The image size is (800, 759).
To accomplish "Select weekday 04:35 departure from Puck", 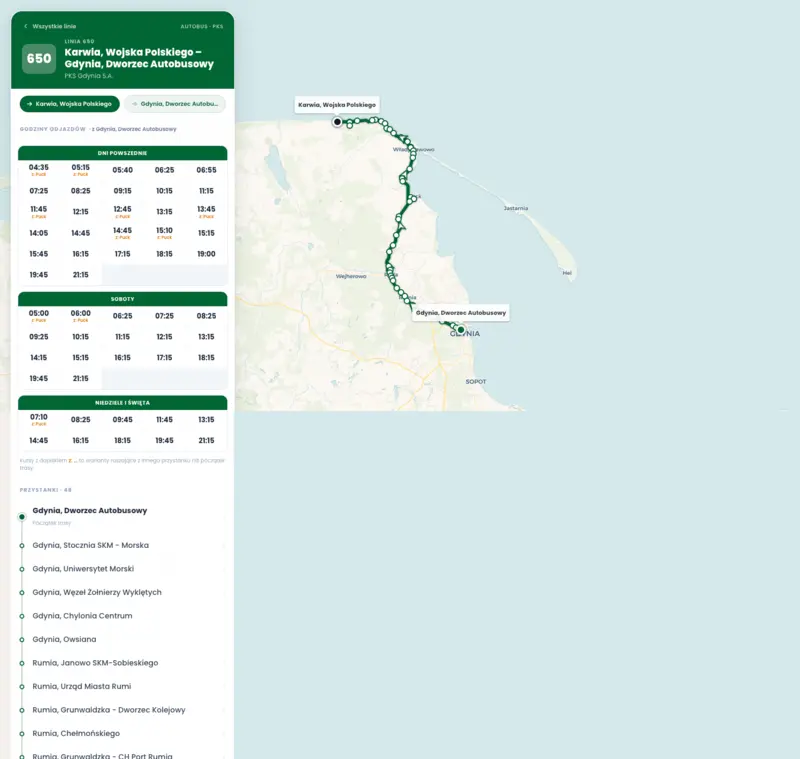I will (x=39, y=170).
